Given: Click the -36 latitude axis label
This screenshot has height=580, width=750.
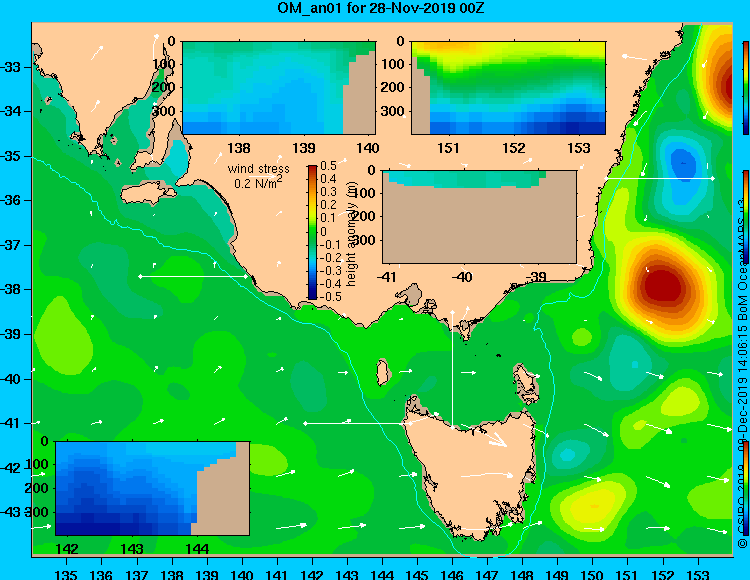Looking at the screenshot, I should point(11,200).
